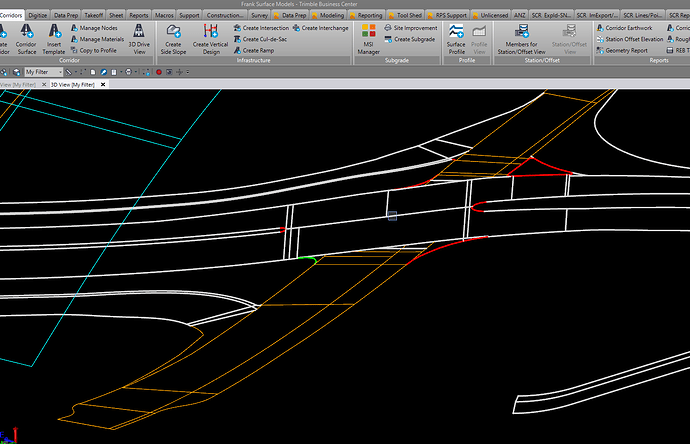
Task: Launch the 3D Drive View
Action: pos(139,39)
